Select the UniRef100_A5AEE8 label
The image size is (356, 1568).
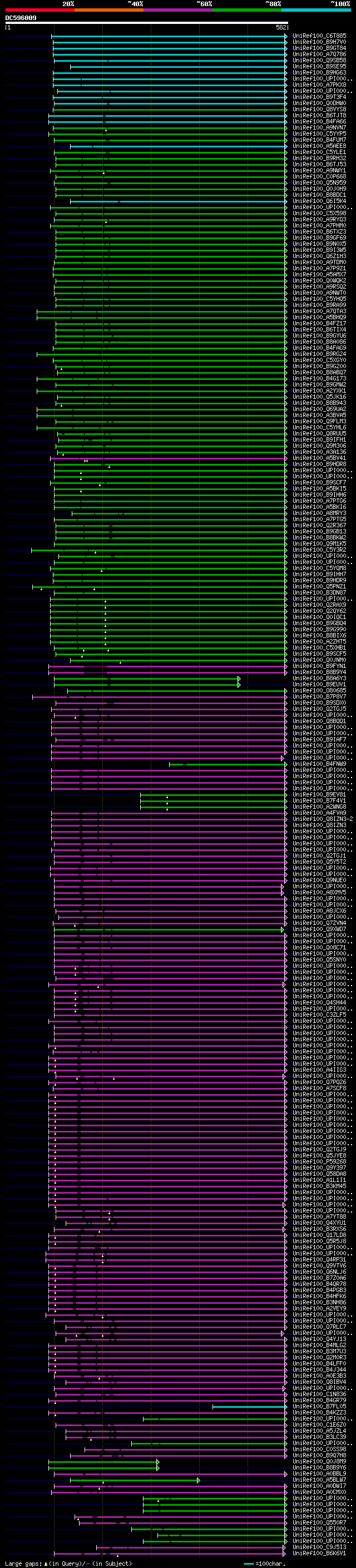coord(319,146)
